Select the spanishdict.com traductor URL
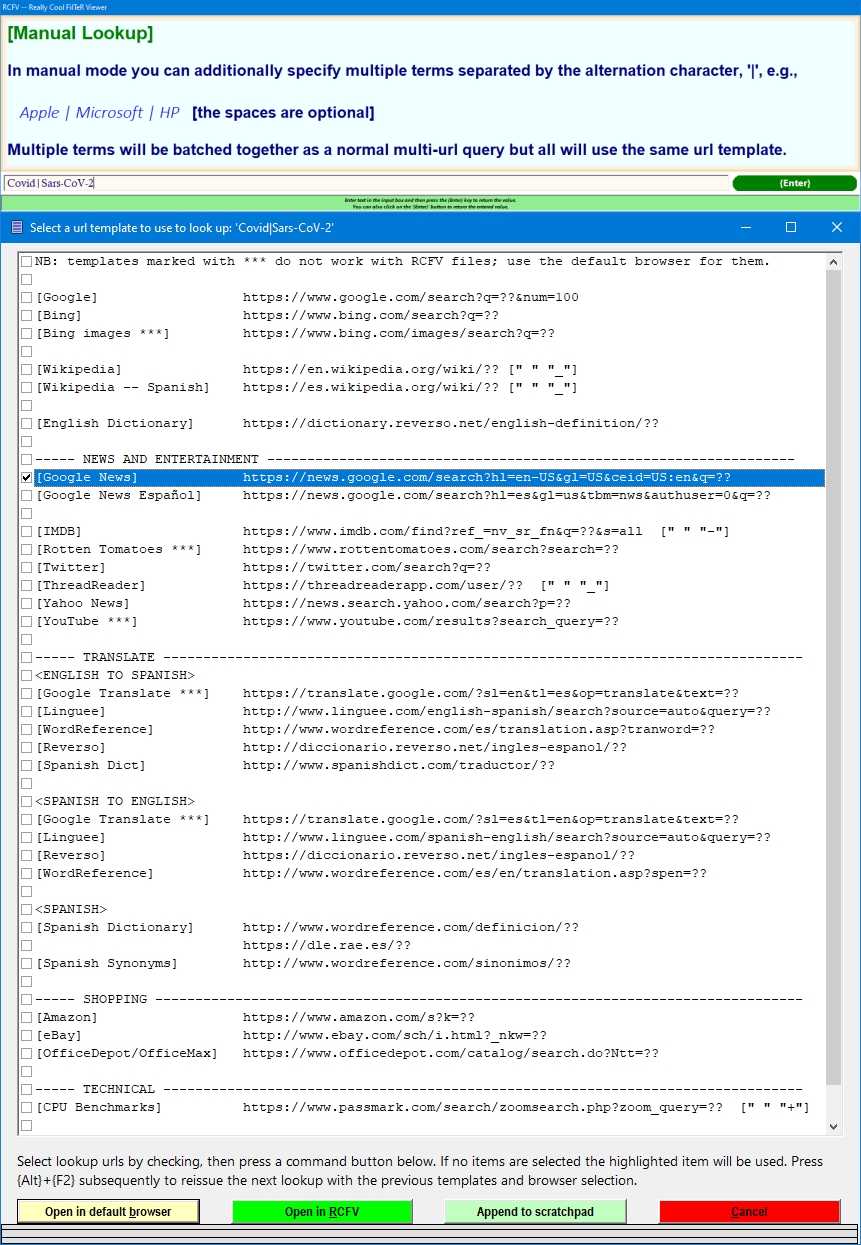Image resolution: width=861 pixels, height=1245 pixels. pos(398,765)
